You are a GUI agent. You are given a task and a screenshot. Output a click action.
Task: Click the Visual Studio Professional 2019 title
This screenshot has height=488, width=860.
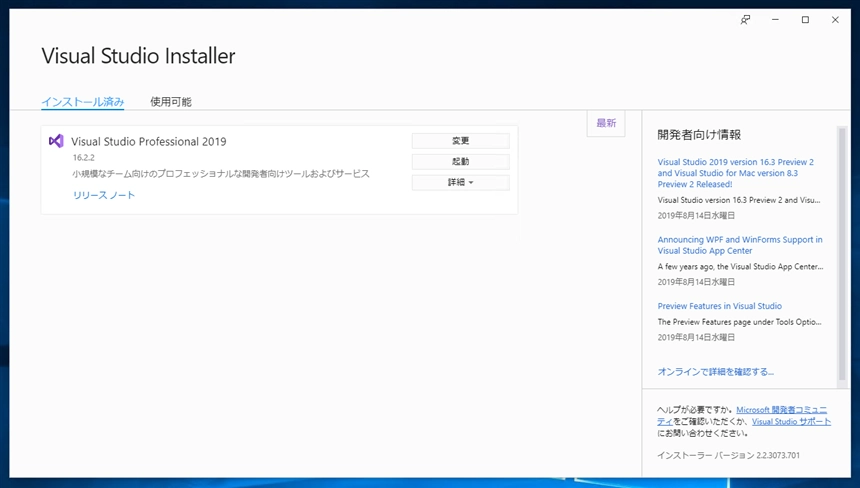coord(149,141)
